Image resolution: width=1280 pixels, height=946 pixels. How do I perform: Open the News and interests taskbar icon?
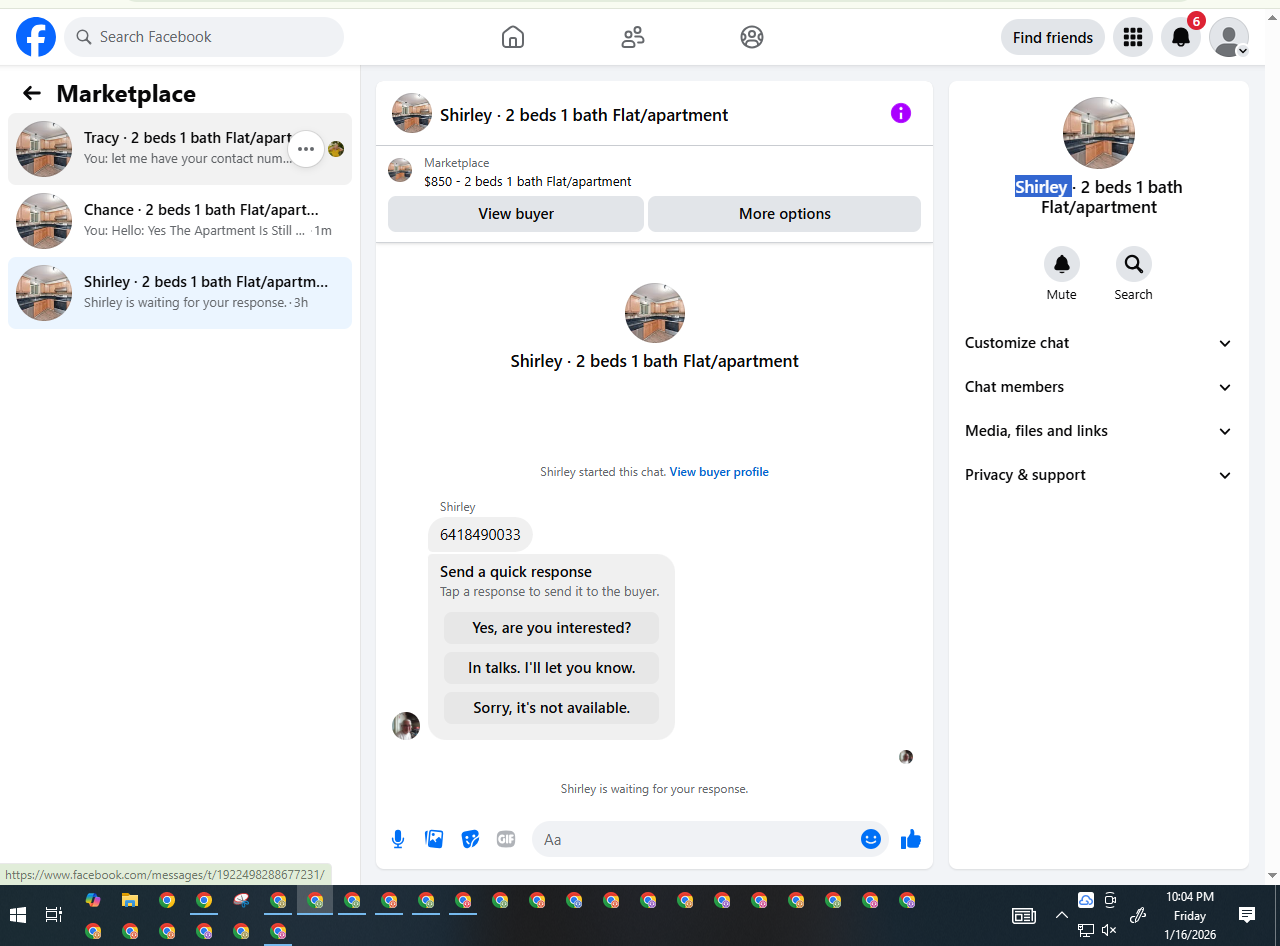point(1023,915)
